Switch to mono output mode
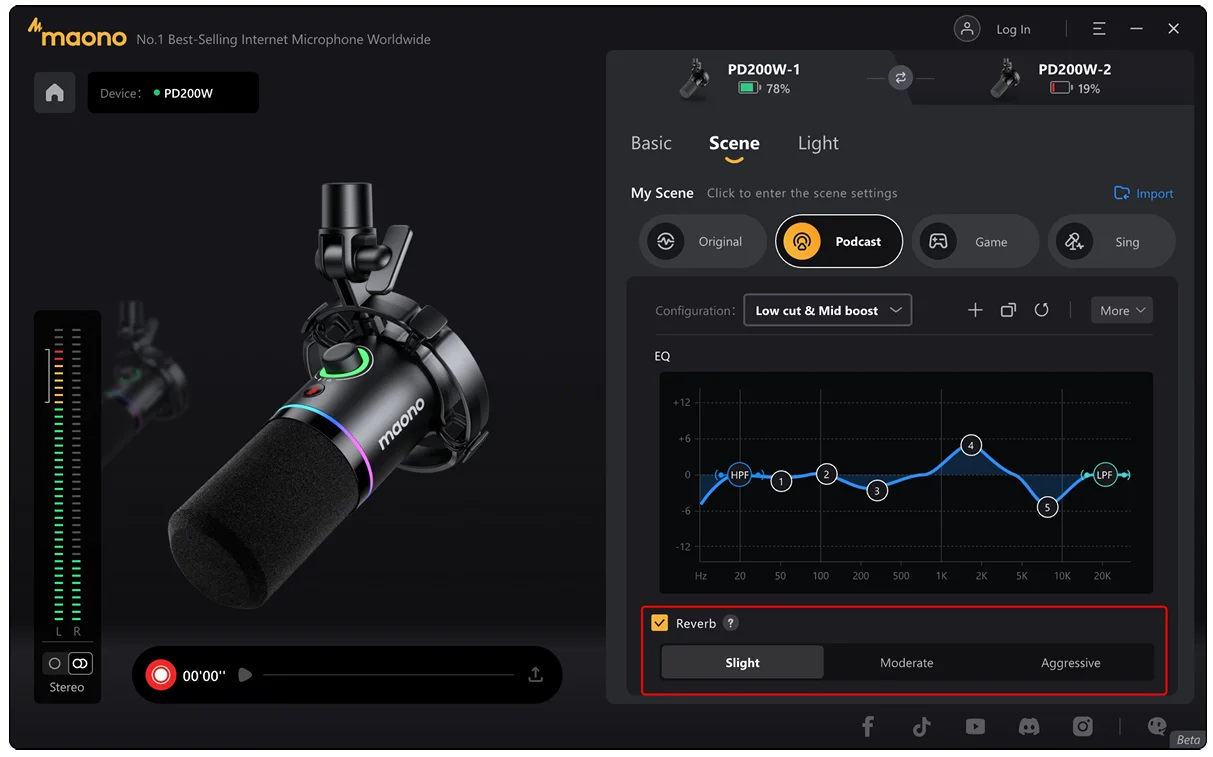 [x=53, y=663]
